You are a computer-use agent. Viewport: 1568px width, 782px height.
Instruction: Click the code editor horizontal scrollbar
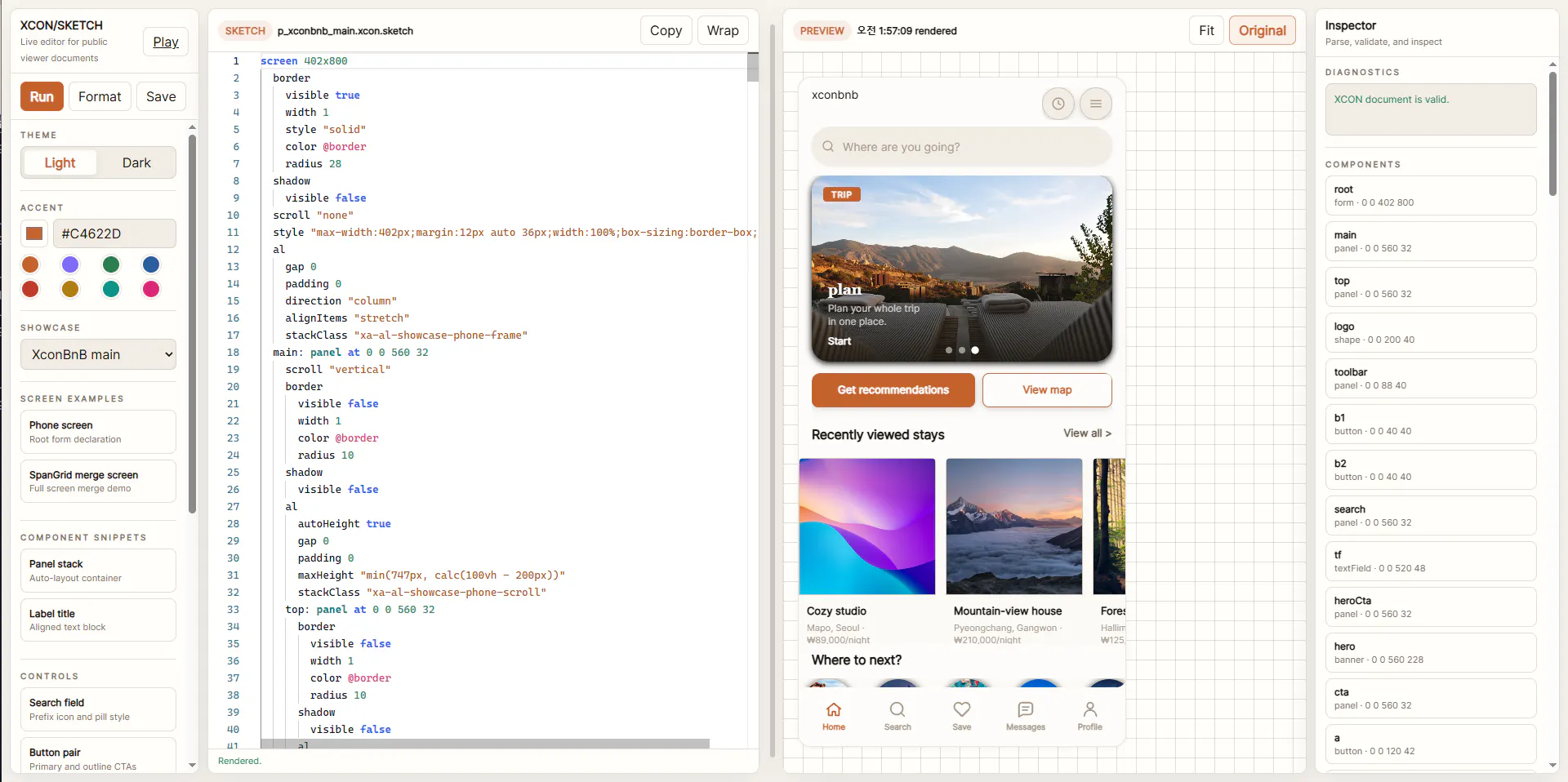[x=485, y=744]
